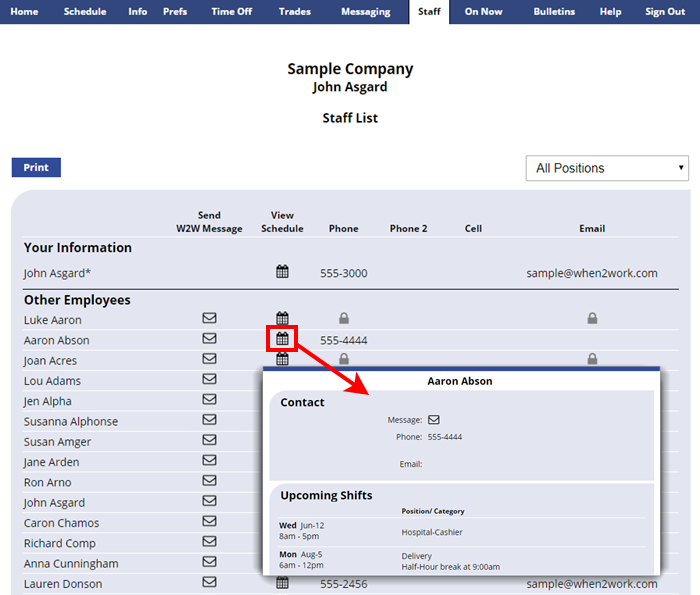Click the Susanna Alphonse name
This screenshot has height=595, width=700.
pyautogui.click(x=71, y=422)
